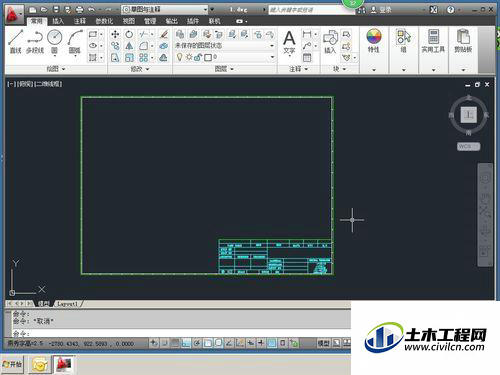
Task: Open the WCS coordinate system dropdown
Action: coord(468,146)
